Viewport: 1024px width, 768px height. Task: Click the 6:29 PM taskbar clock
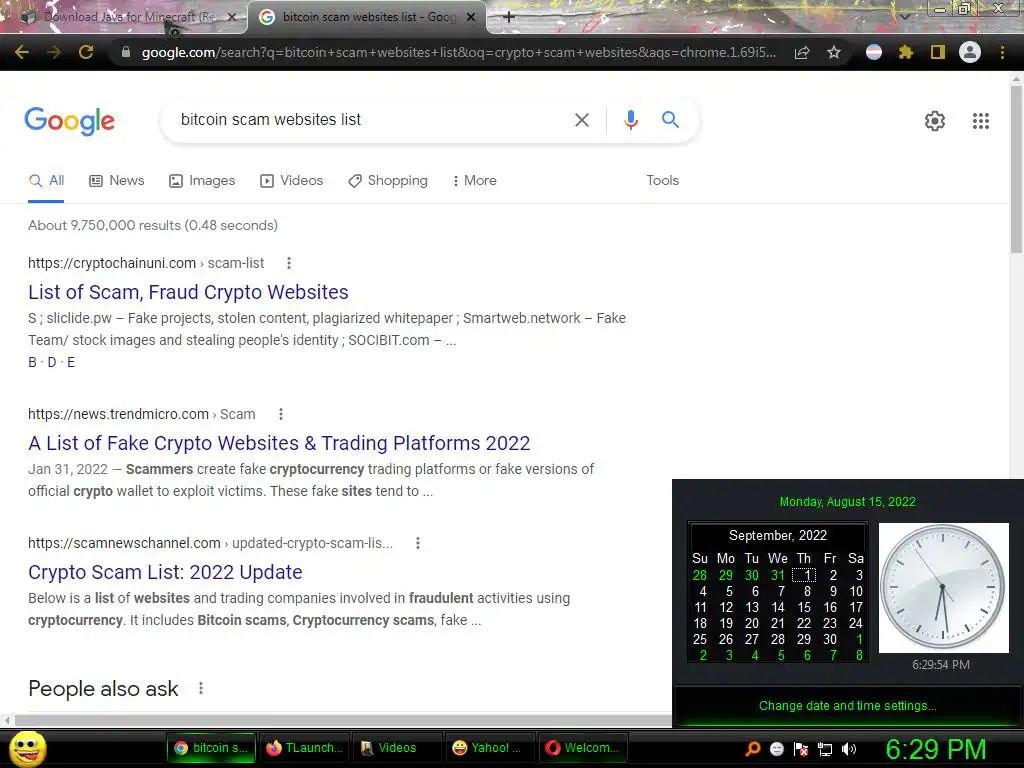[x=936, y=749]
